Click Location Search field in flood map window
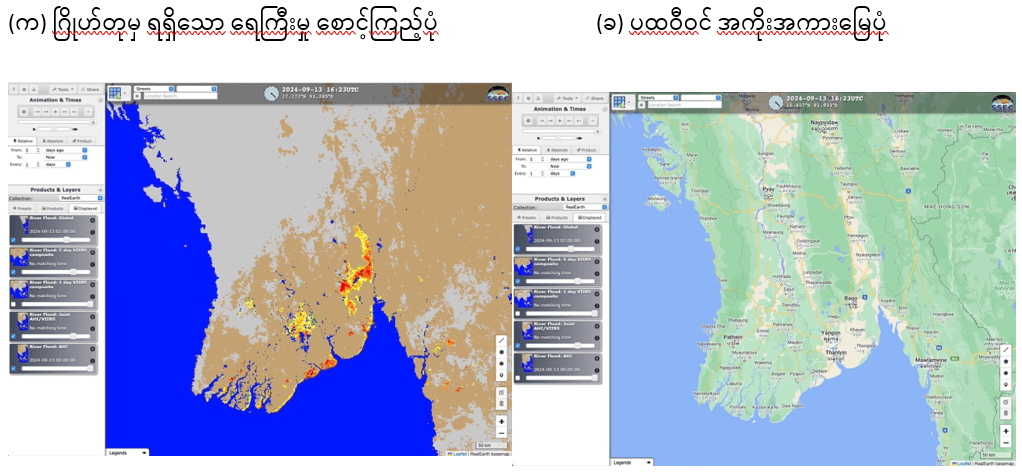Viewport: 1022px width, 472px height. click(x=181, y=96)
